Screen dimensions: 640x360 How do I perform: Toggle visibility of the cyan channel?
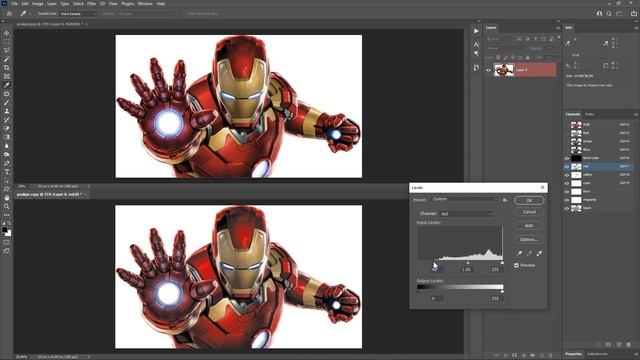567,183
